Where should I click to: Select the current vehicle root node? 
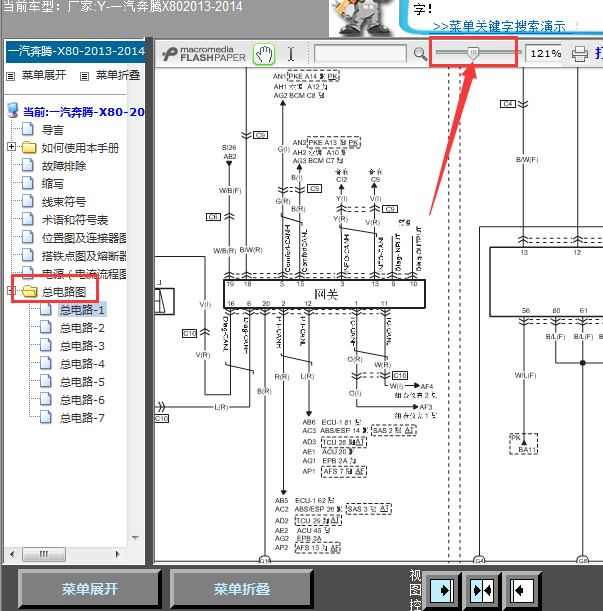(84, 112)
